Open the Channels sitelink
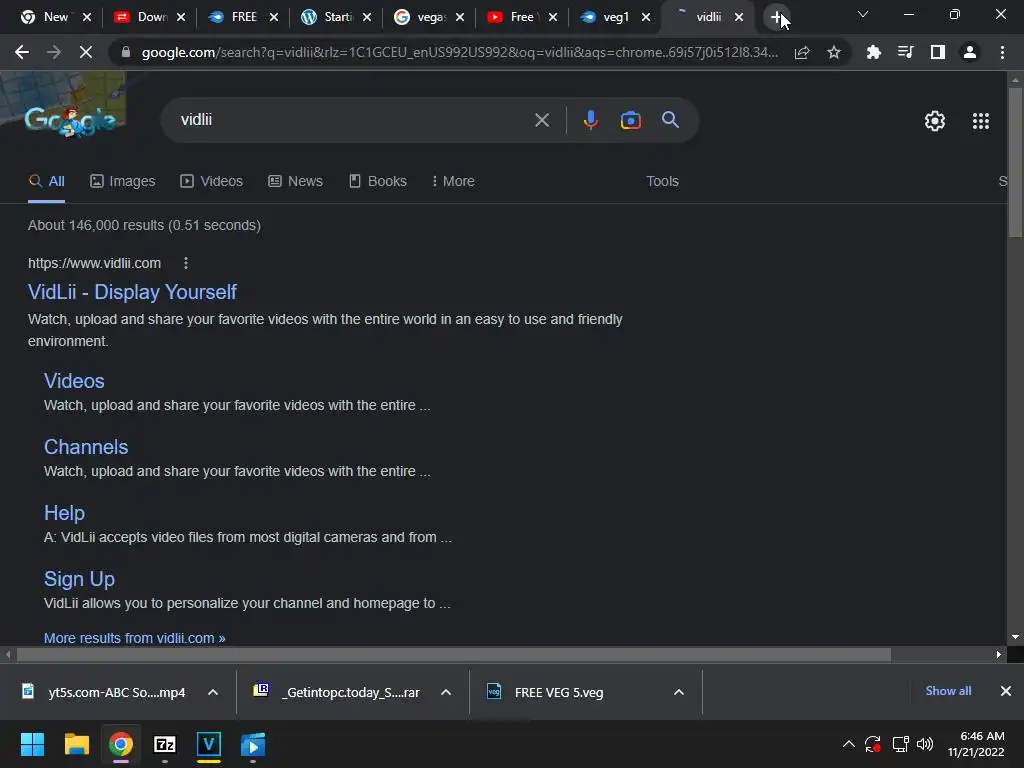This screenshot has height=768, width=1024. (x=86, y=447)
